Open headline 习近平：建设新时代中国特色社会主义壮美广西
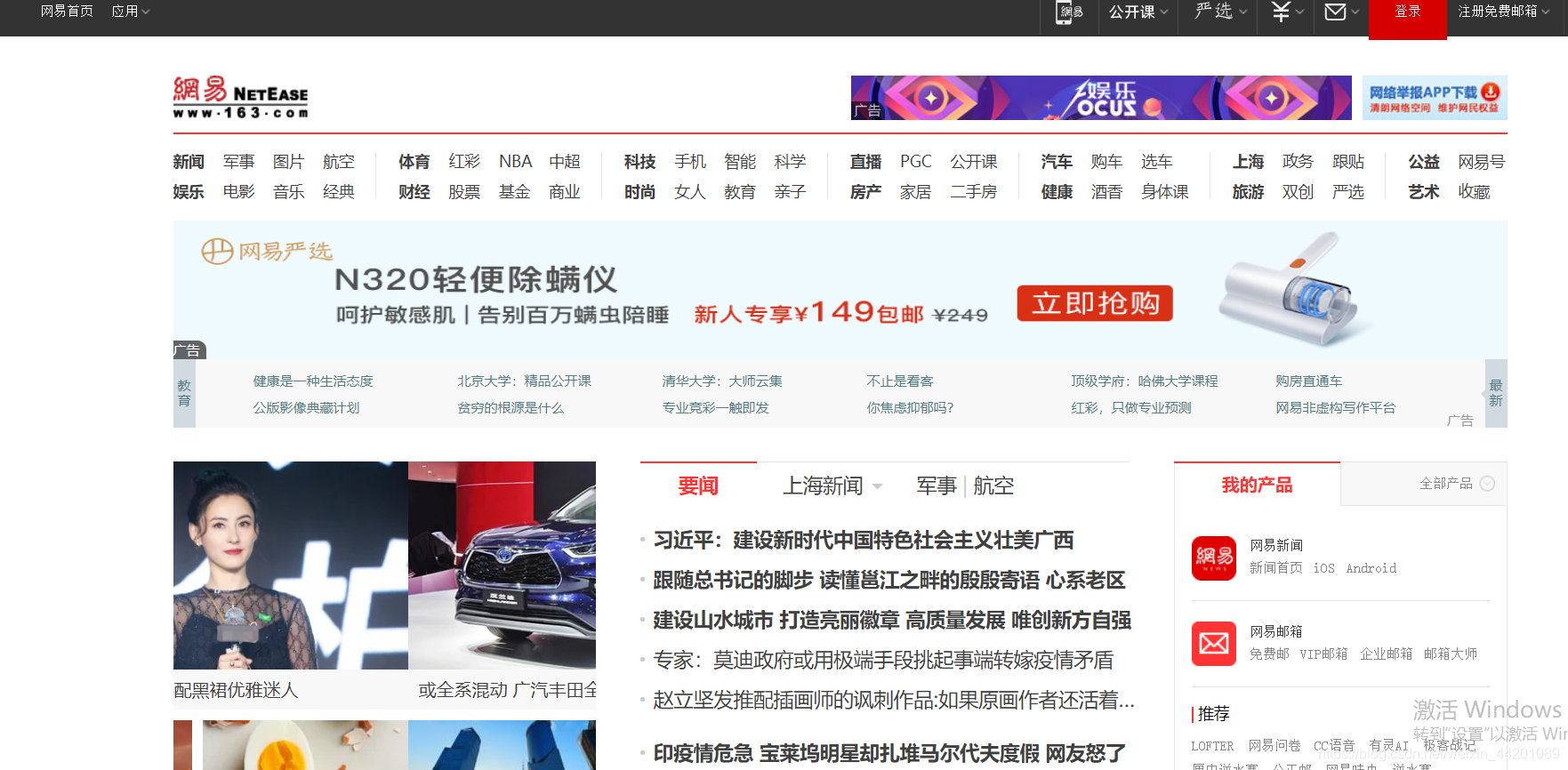The width and height of the screenshot is (1568, 770). pyautogui.click(x=863, y=540)
